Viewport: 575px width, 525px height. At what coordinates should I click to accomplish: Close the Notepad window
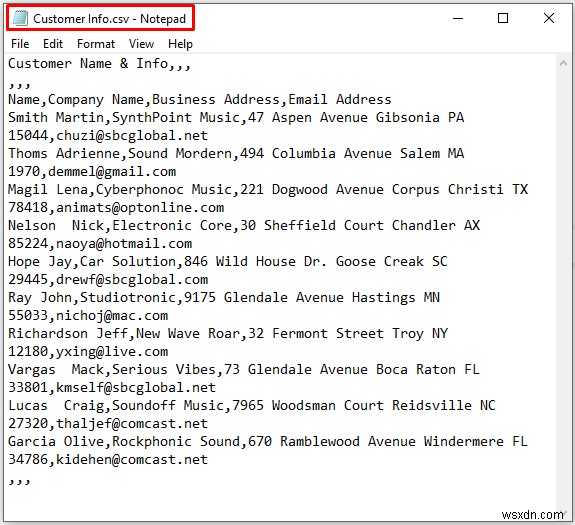(x=549, y=18)
